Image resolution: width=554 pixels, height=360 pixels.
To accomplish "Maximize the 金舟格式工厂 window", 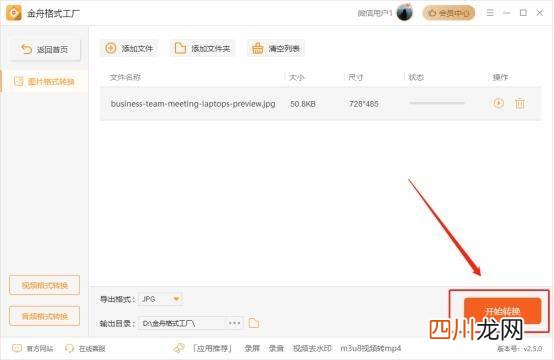I will click(523, 13).
